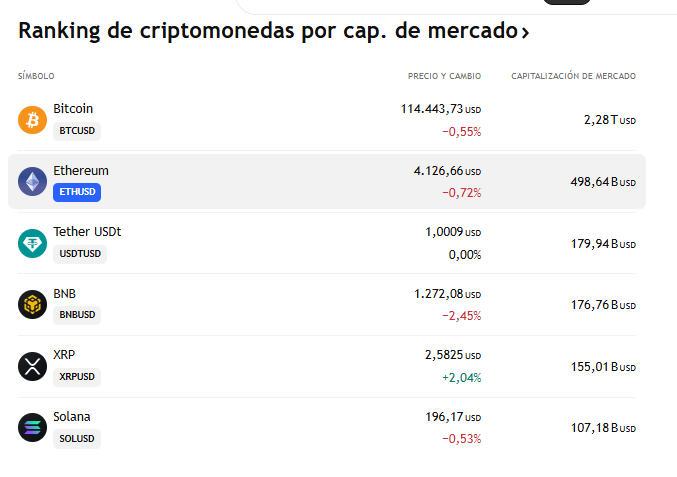677x477 pixels.
Task: Click the Bitcoin name link
Action: tap(73, 108)
